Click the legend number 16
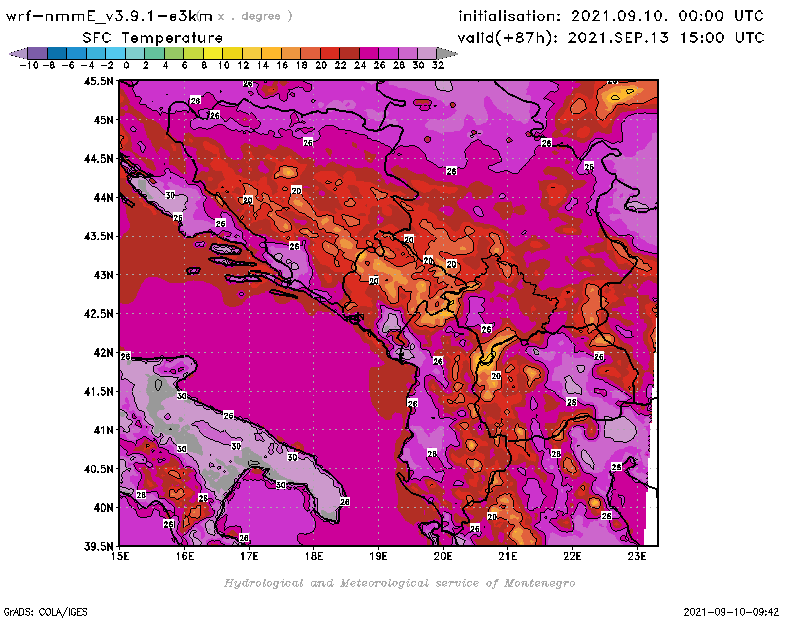The image size is (800, 618). (282, 65)
